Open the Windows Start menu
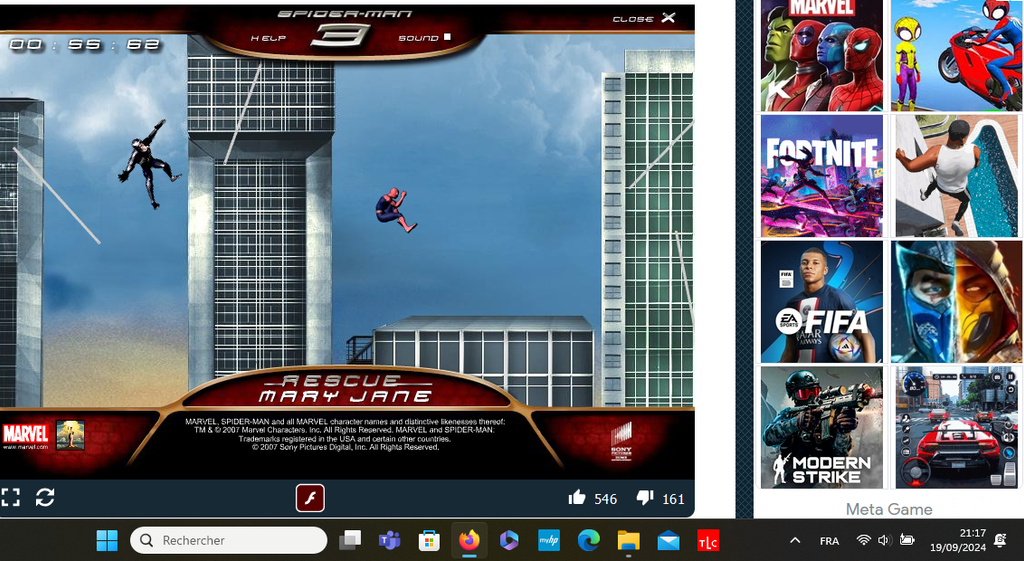The width and height of the screenshot is (1024, 561). point(107,540)
